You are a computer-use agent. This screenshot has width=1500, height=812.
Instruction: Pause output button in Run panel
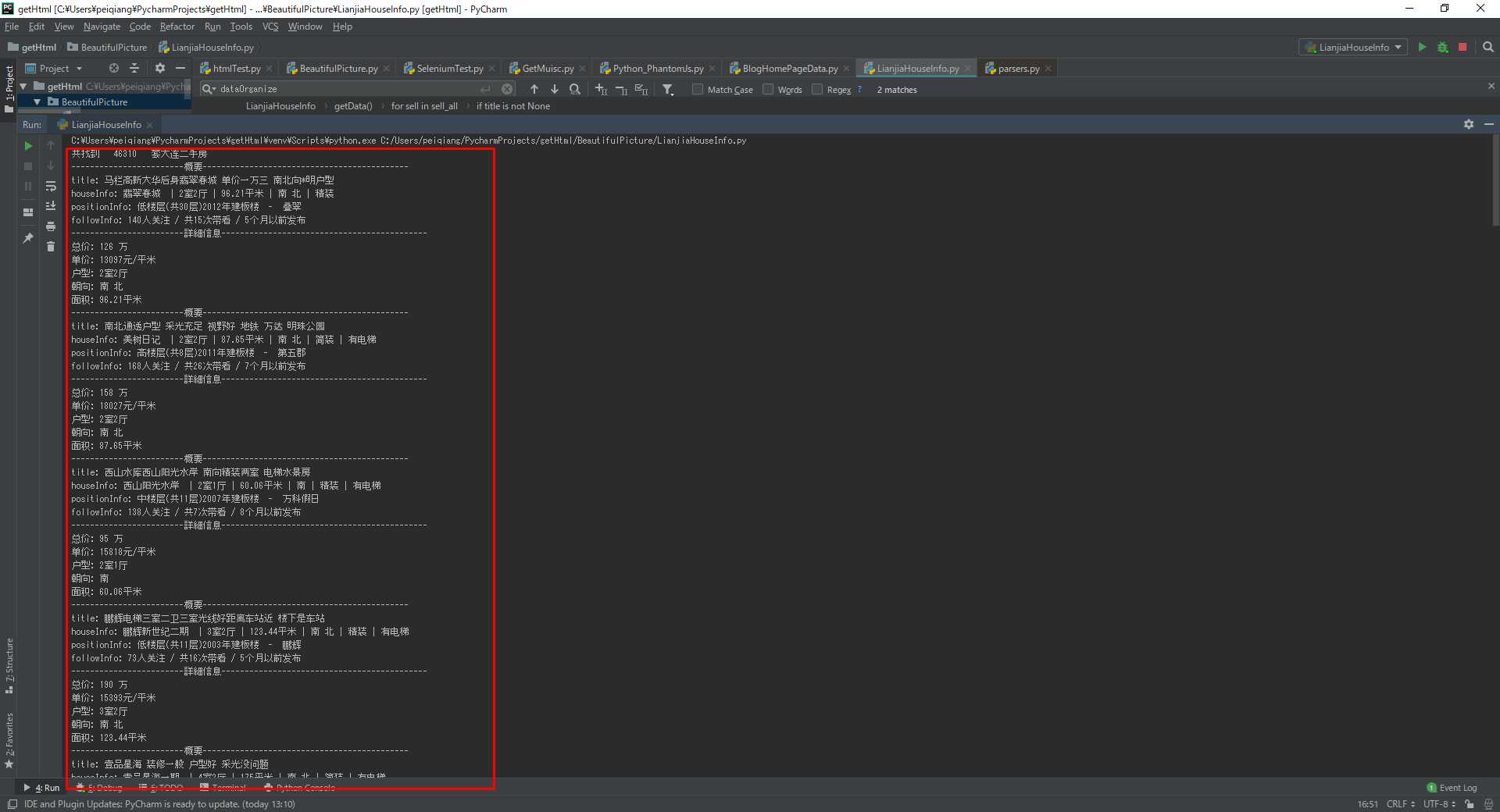coord(28,187)
